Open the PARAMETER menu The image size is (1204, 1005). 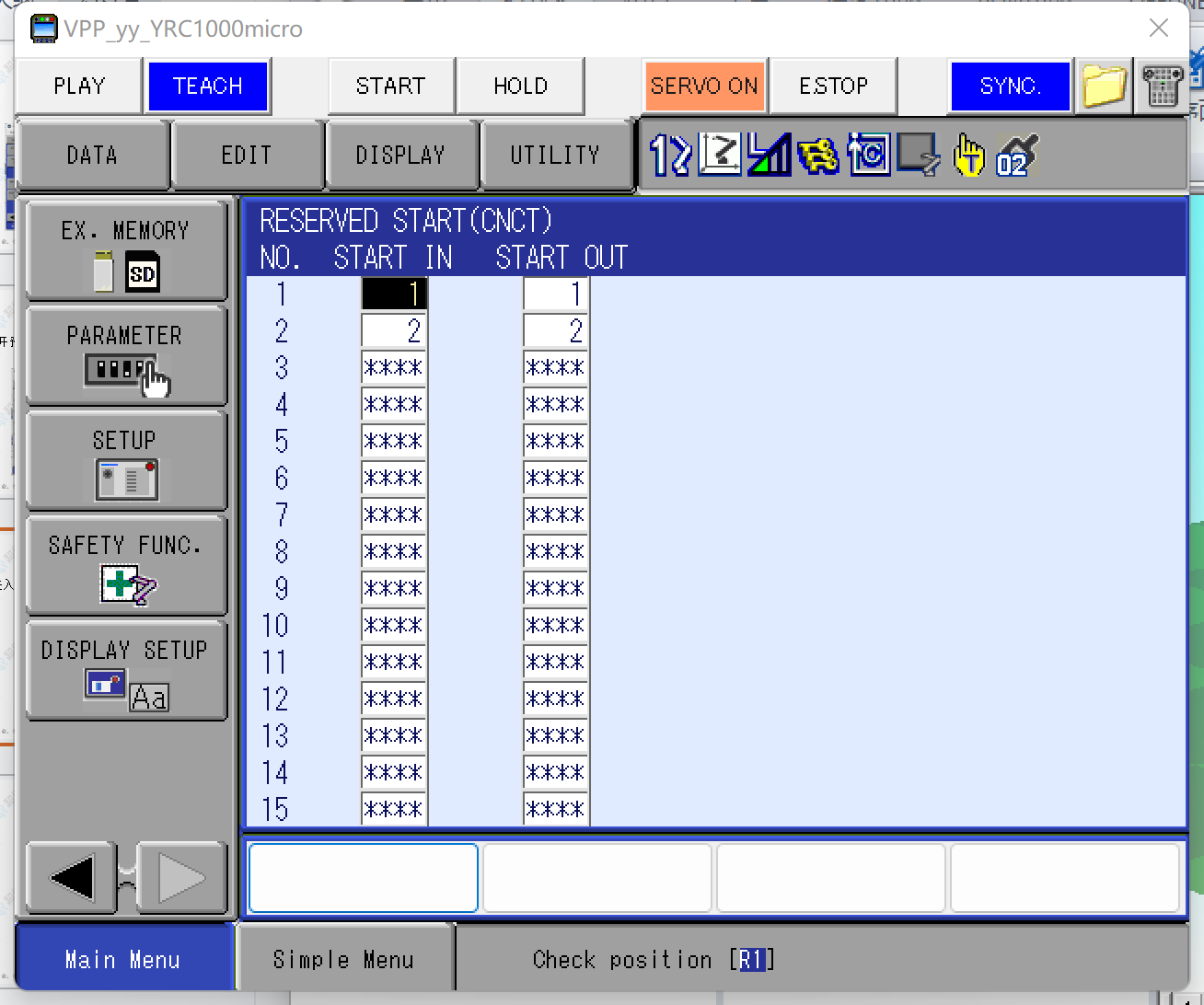pyautogui.click(x=126, y=355)
